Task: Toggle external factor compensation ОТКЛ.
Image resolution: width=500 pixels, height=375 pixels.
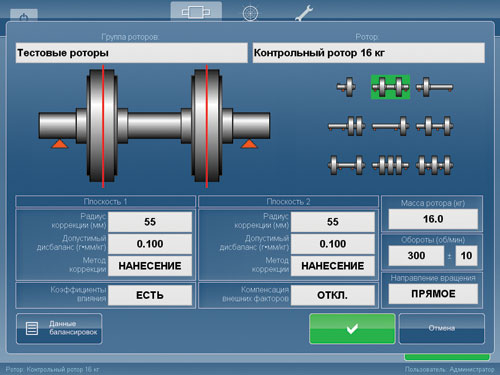Action: point(333,295)
